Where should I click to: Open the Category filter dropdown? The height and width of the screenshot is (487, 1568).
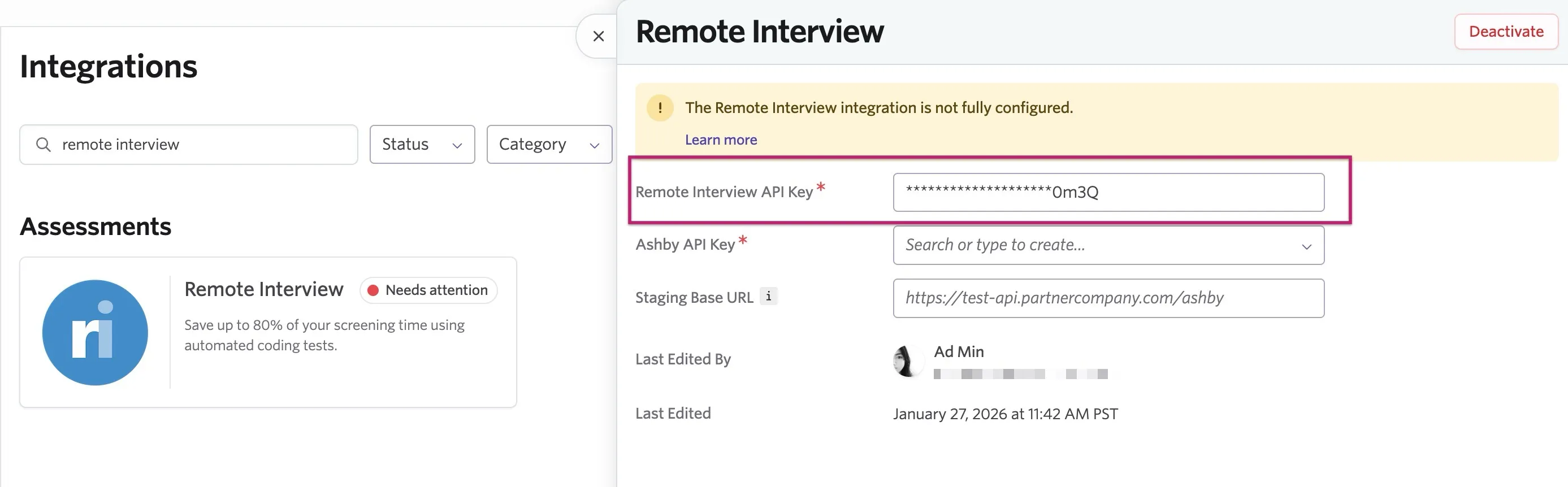click(x=549, y=144)
